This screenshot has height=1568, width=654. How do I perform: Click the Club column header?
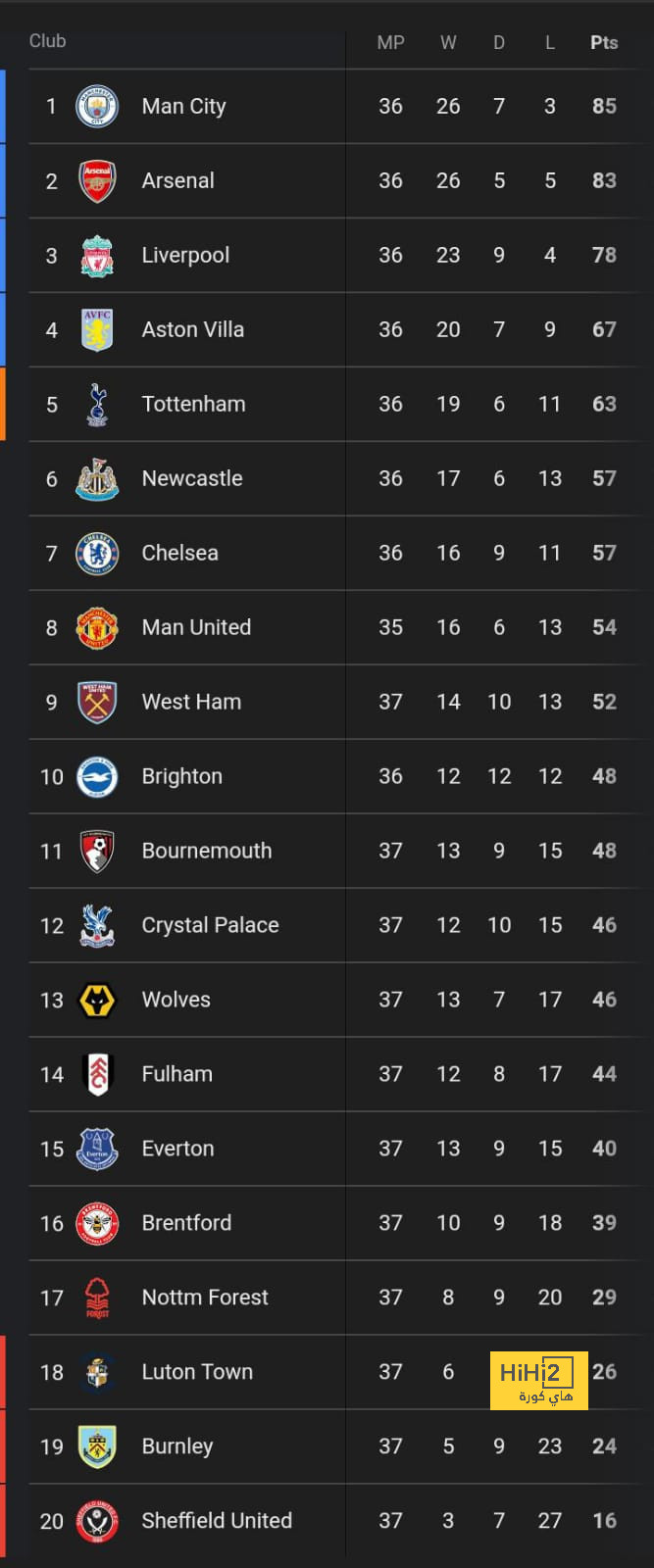(x=48, y=40)
